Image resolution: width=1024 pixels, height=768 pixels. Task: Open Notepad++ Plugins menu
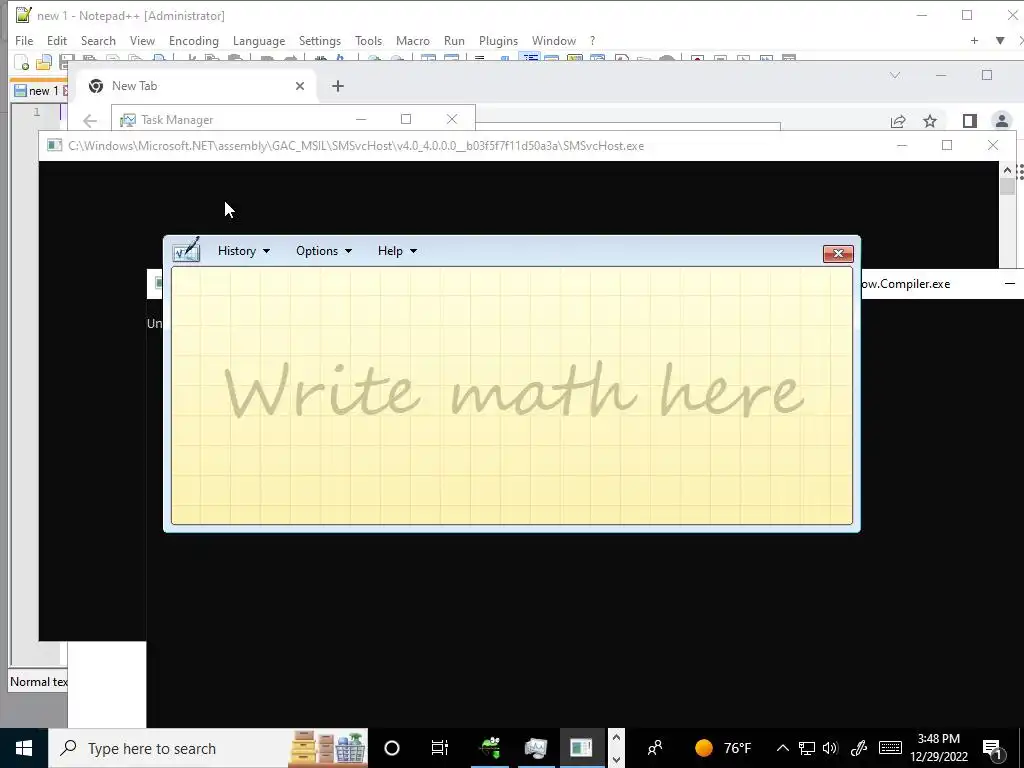[498, 40]
